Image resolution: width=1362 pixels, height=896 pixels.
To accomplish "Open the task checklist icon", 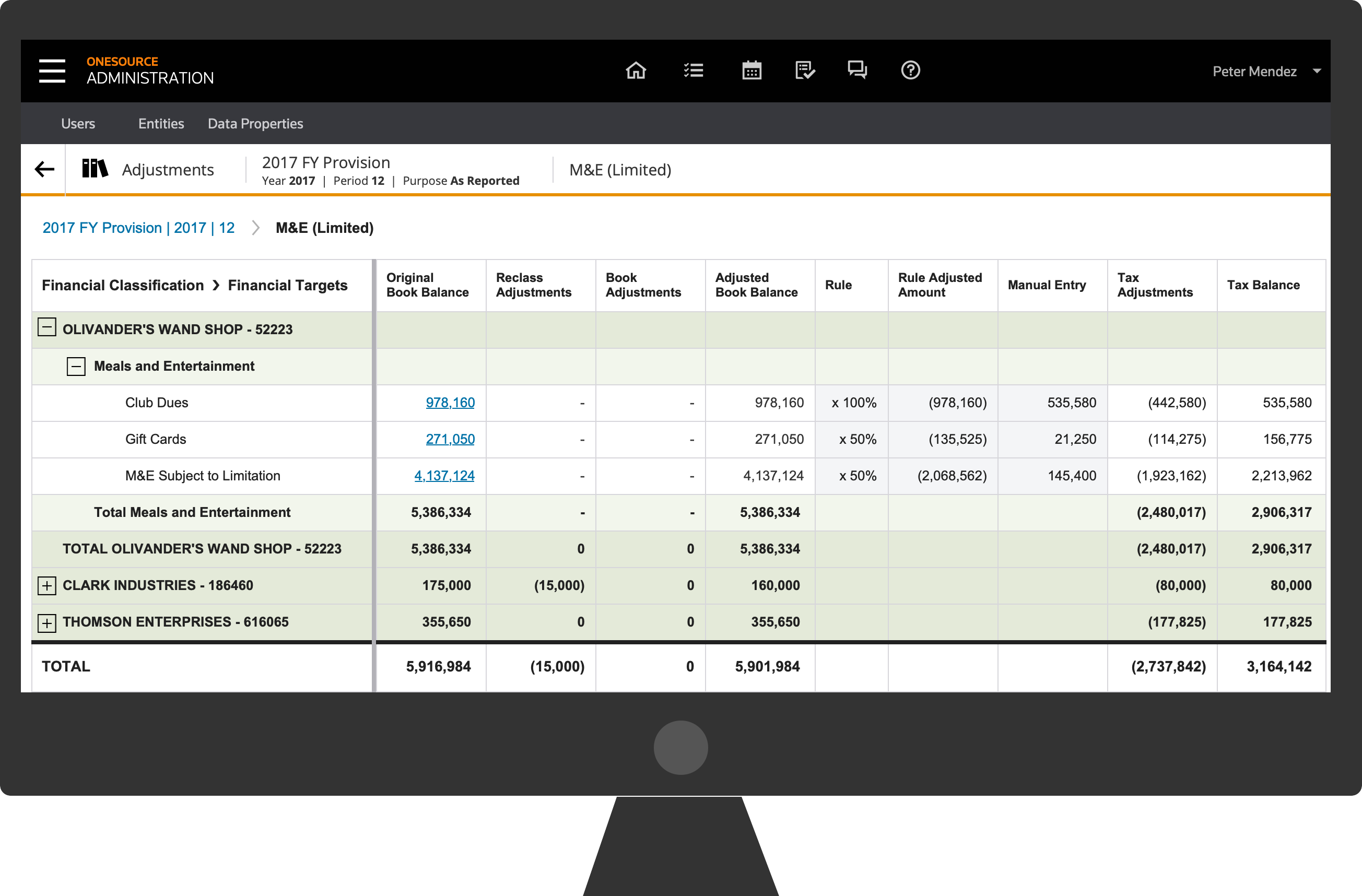I will tap(693, 70).
